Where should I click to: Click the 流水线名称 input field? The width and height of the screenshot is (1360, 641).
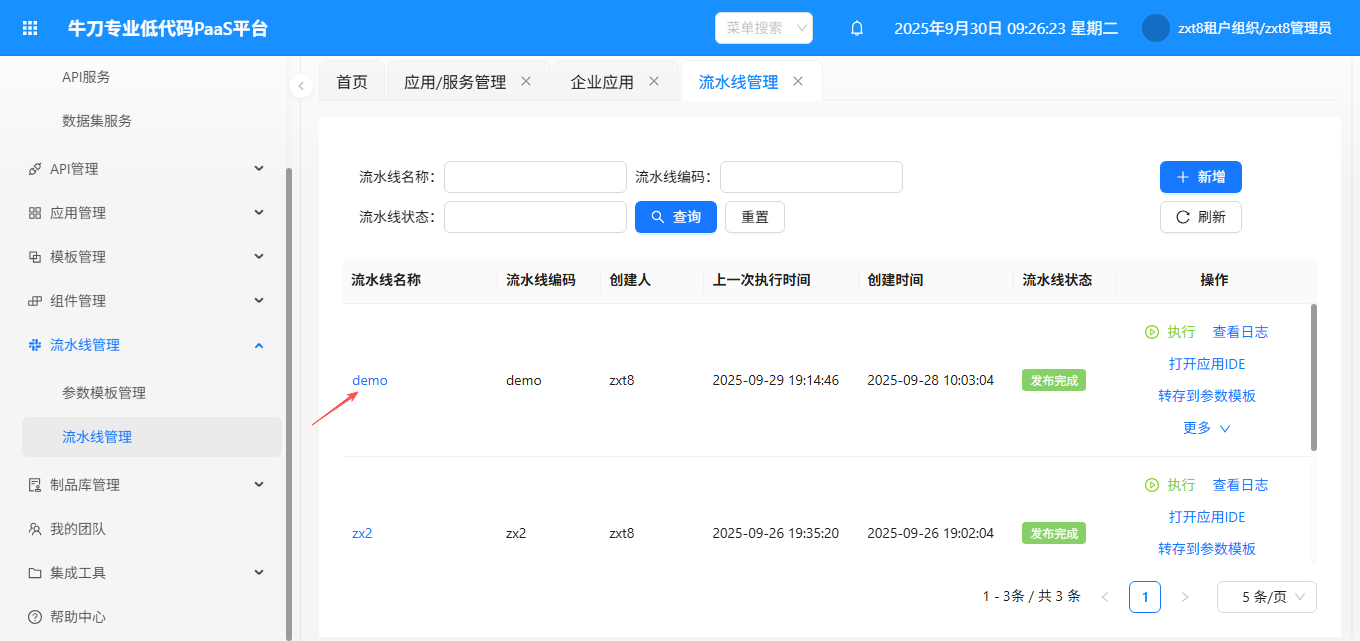[535, 177]
